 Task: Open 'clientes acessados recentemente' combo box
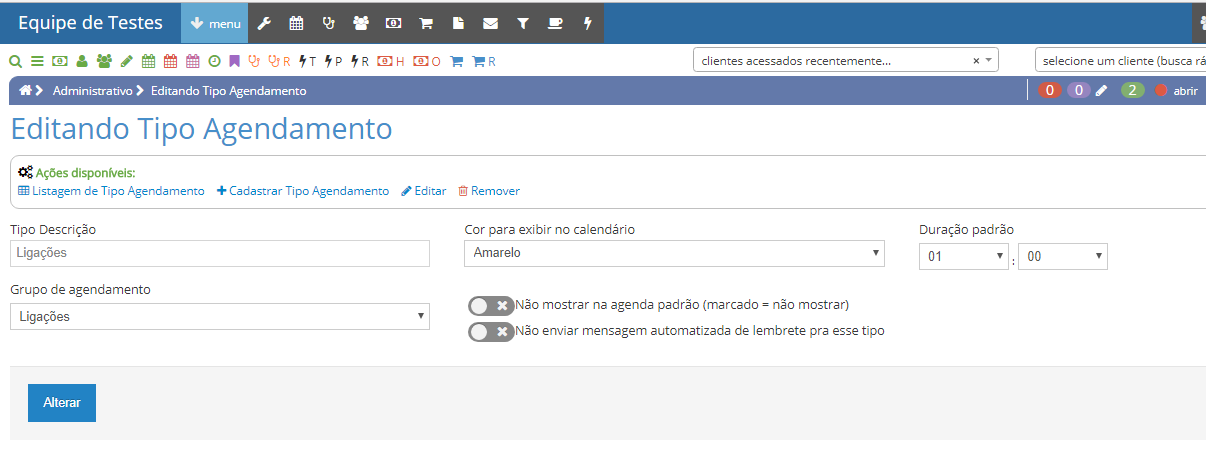tap(845, 61)
